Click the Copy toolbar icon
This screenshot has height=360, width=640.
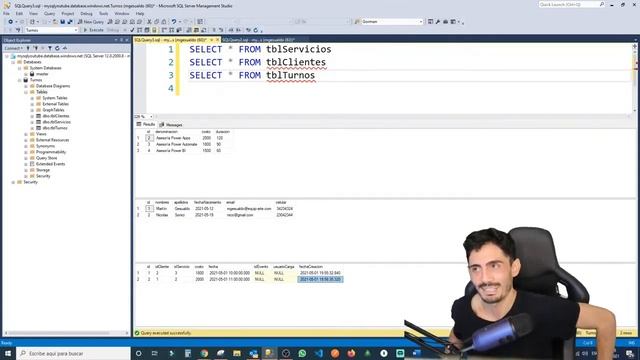pos(157,22)
